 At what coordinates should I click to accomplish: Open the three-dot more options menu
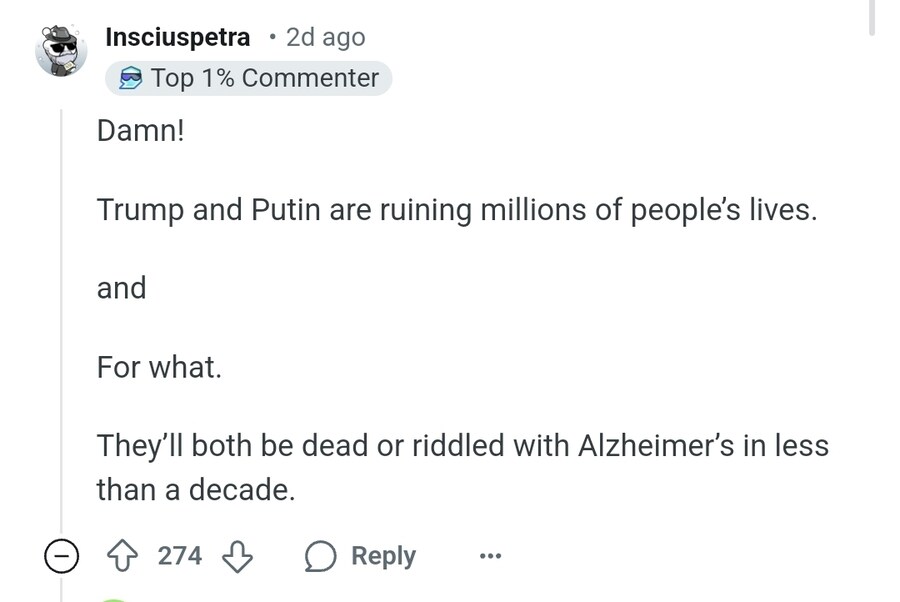489,556
